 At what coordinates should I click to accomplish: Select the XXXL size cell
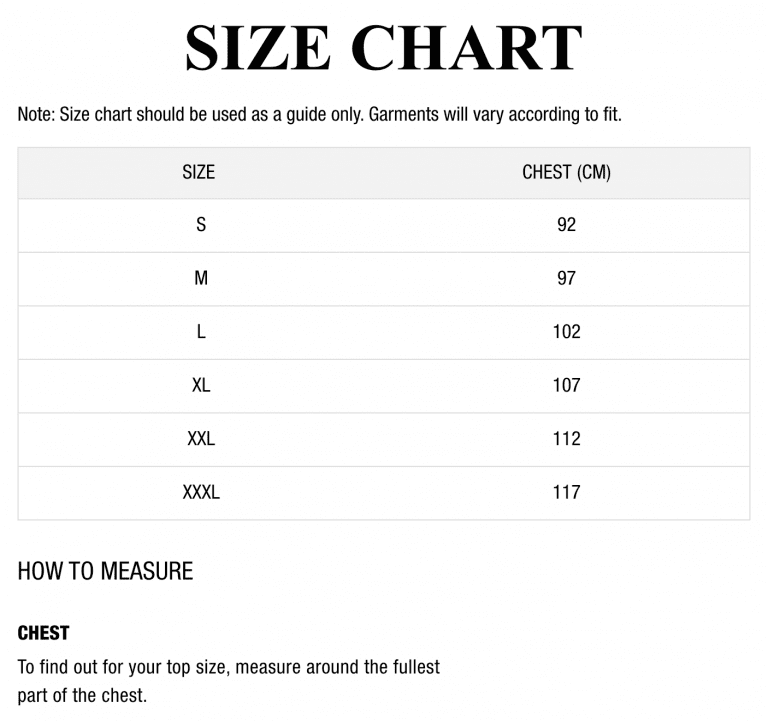point(201,492)
